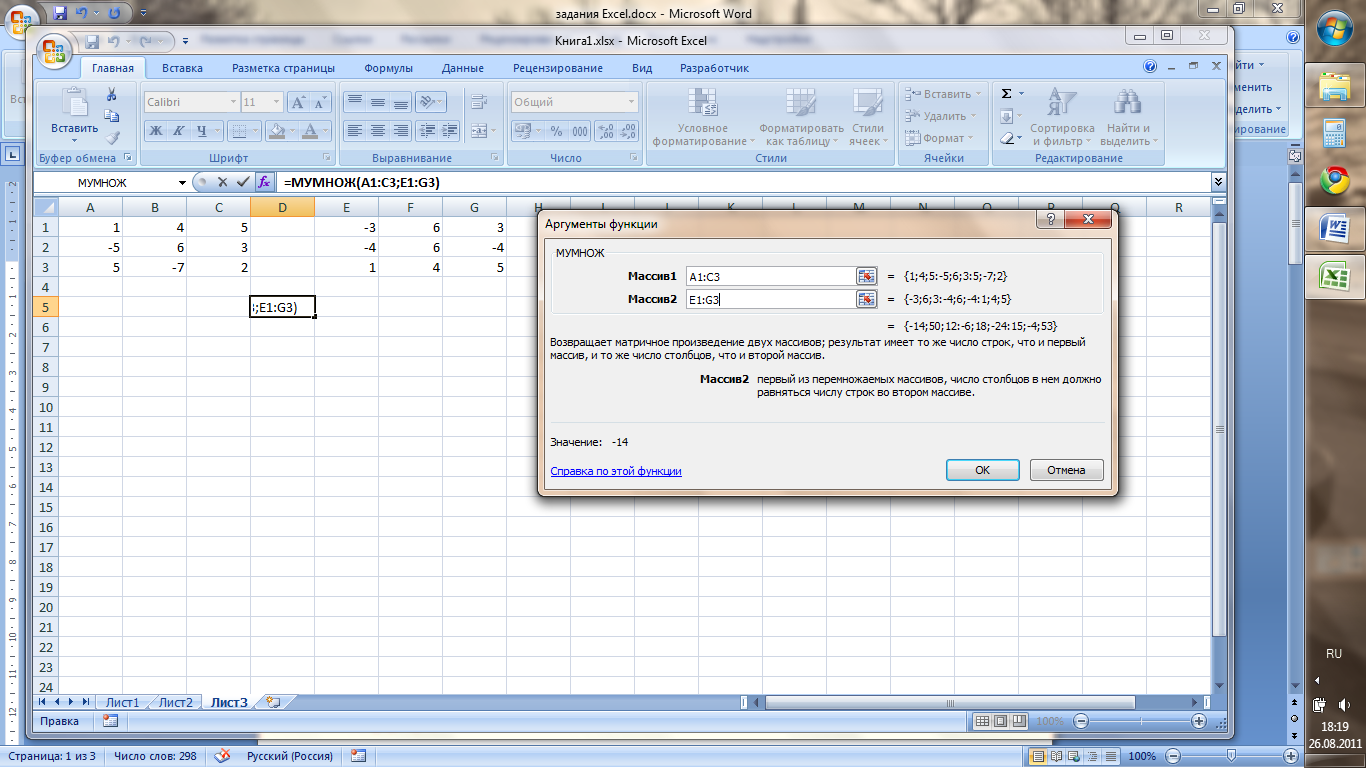Image resolution: width=1366 pixels, height=768 pixels.
Task: Click the accounting number format icon
Action: click(522, 131)
